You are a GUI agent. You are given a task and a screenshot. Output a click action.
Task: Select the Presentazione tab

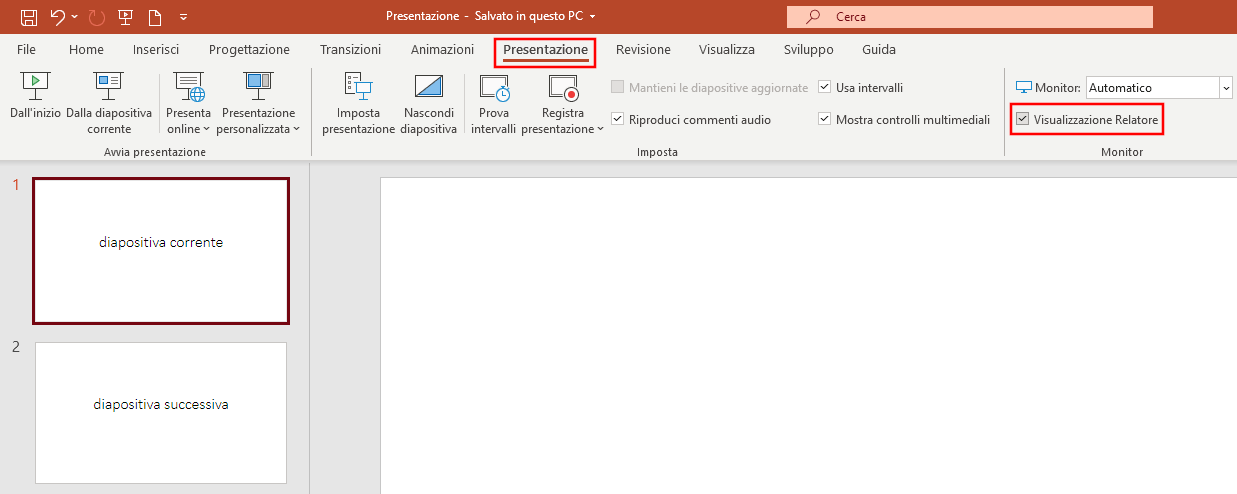[x=545, y=50]
